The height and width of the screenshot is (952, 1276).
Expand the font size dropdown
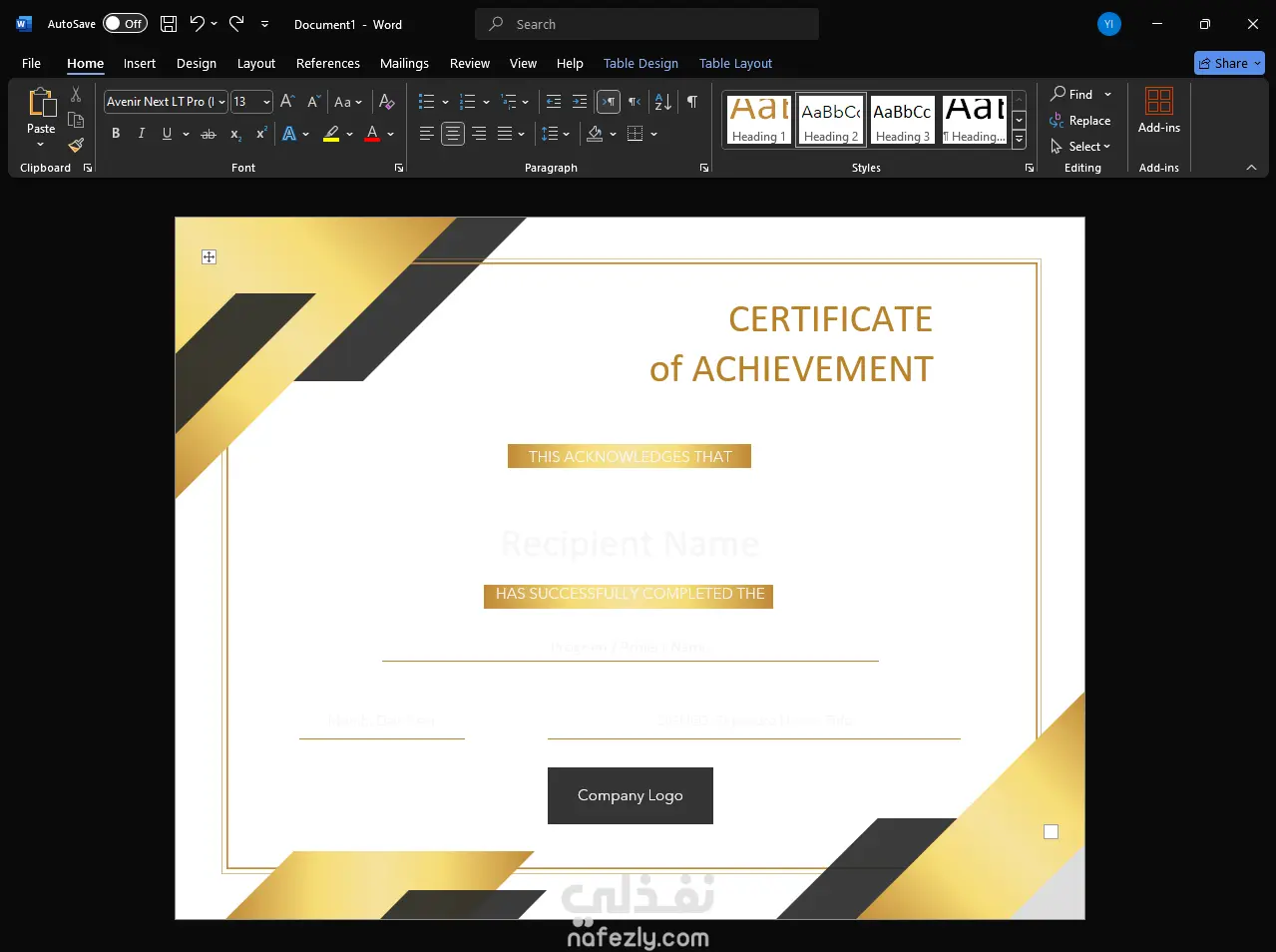coord(266,102)
